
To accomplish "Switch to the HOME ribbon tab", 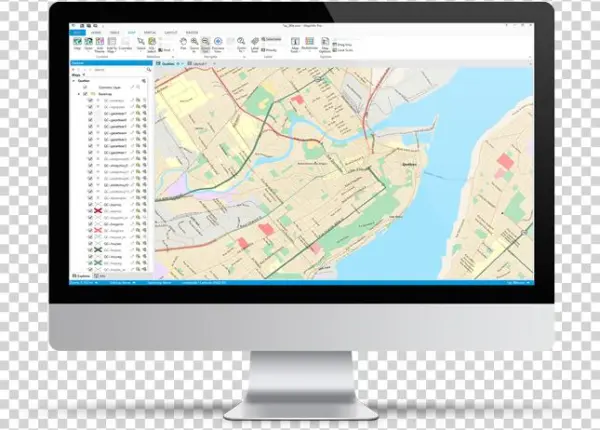I will pyautogui.click(x=96, y=33).
